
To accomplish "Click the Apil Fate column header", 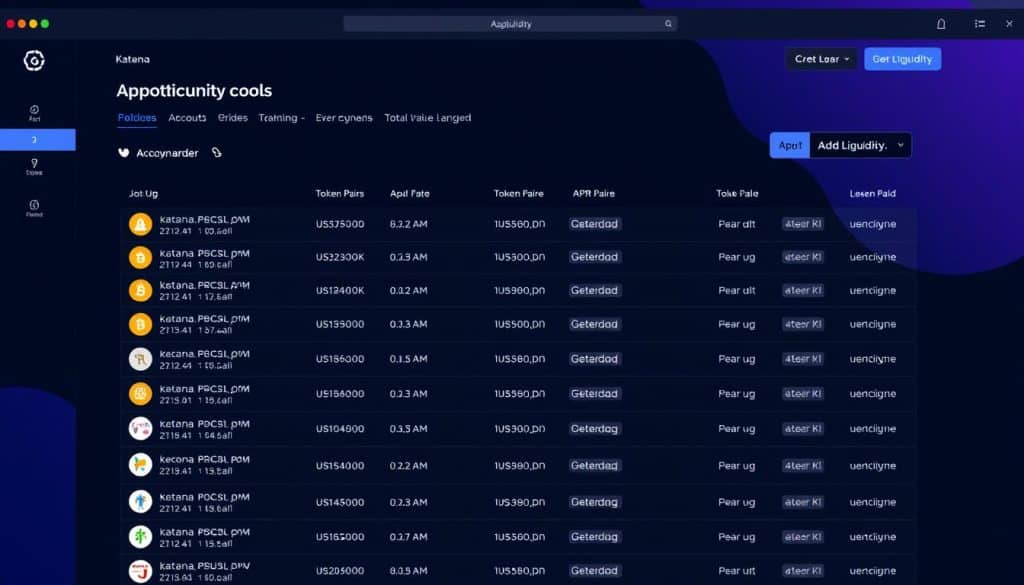I will (409, 193).
